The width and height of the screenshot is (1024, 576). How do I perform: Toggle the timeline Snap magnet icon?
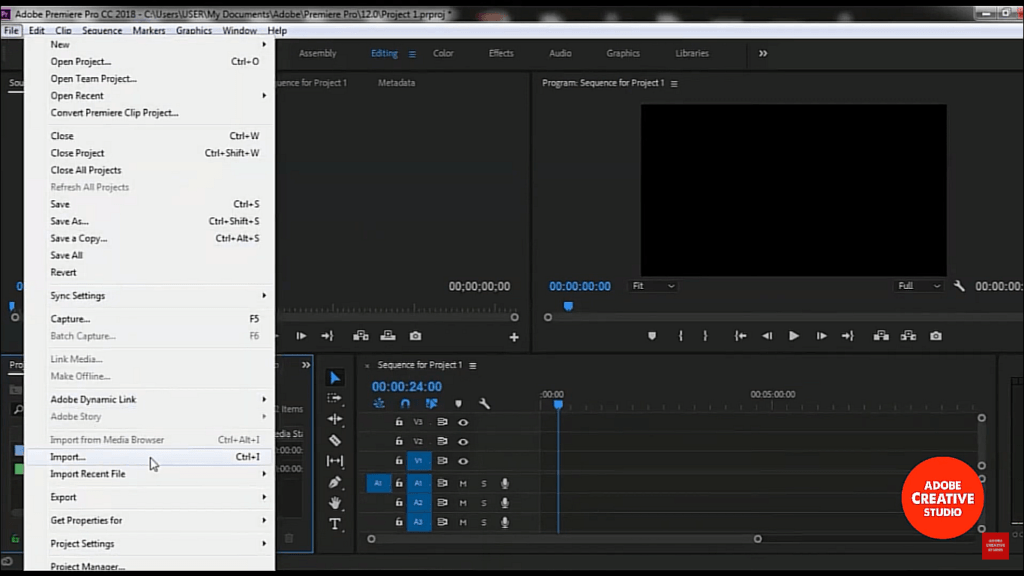(405, 404)
